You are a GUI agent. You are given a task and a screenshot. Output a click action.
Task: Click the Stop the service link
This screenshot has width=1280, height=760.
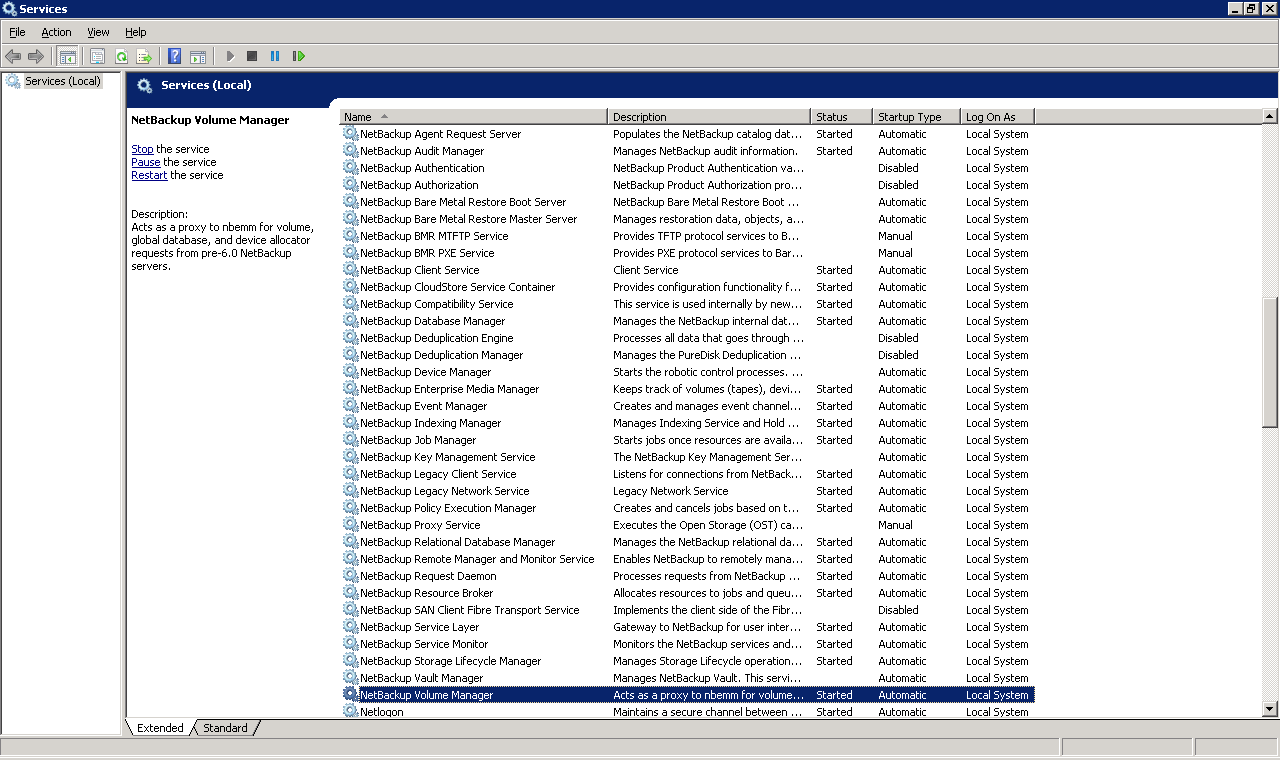click(x=142, y=149)
